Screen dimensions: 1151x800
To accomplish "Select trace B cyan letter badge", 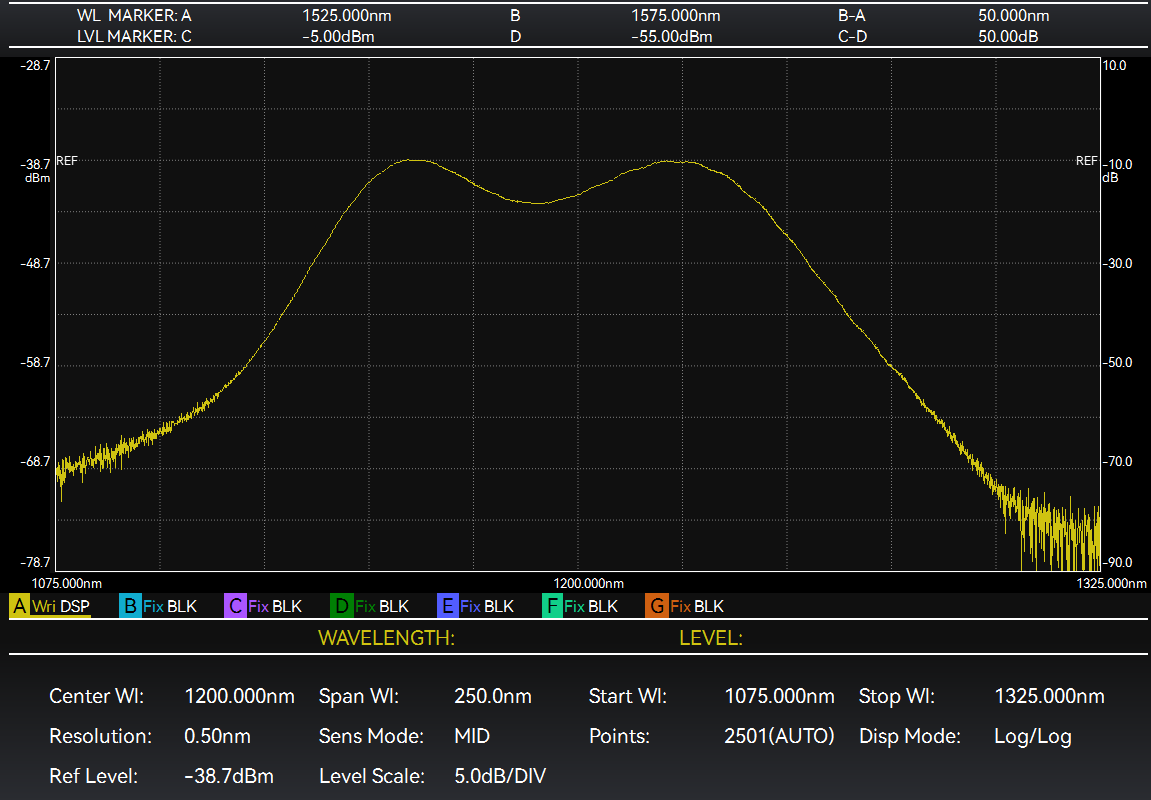I will pyautogui.click(x=130, y=606).
